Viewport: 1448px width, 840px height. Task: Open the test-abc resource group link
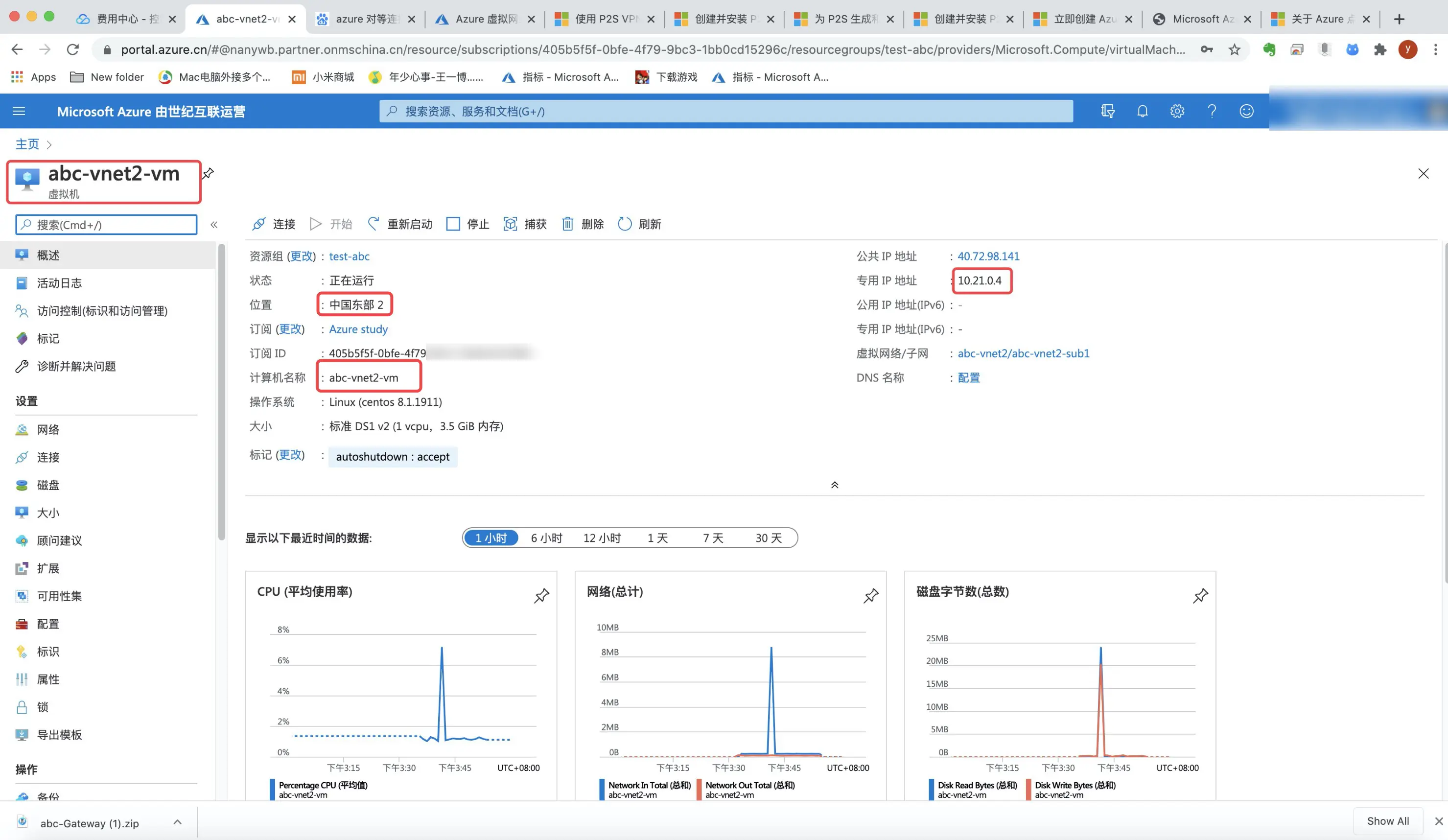tap(349, 256)
